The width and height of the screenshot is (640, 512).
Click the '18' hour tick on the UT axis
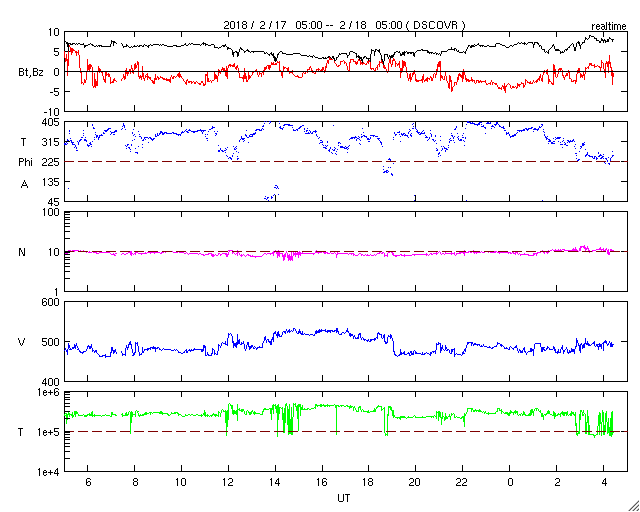[x=369, y=482]
